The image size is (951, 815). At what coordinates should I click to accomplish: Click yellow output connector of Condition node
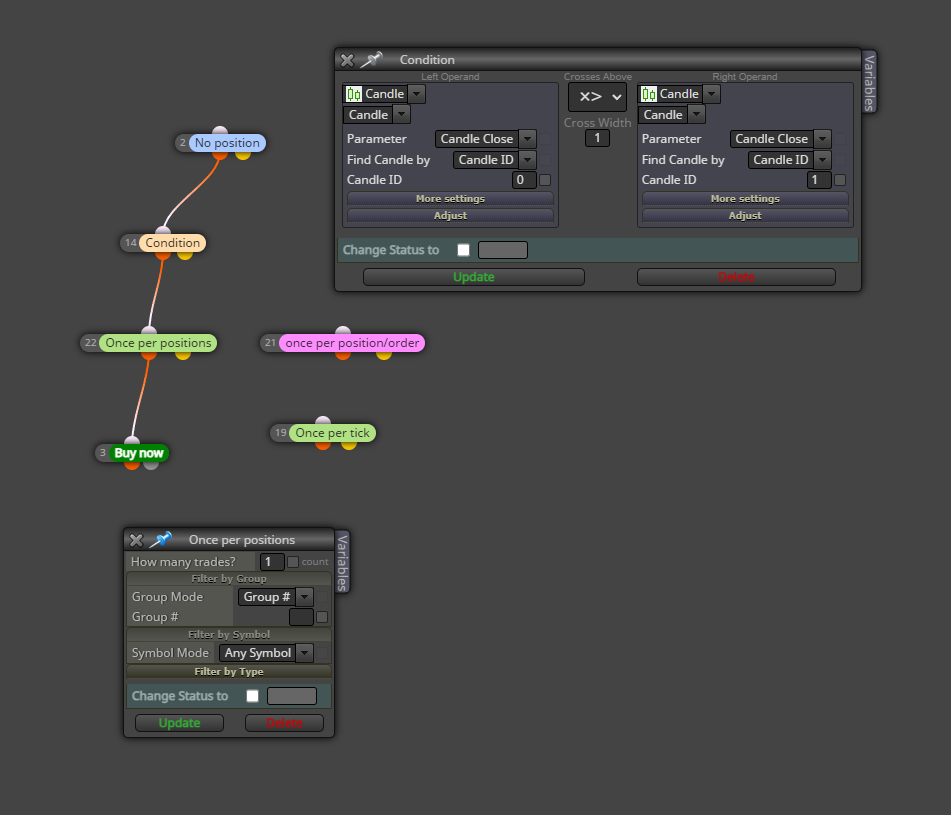tap(185, 256)
